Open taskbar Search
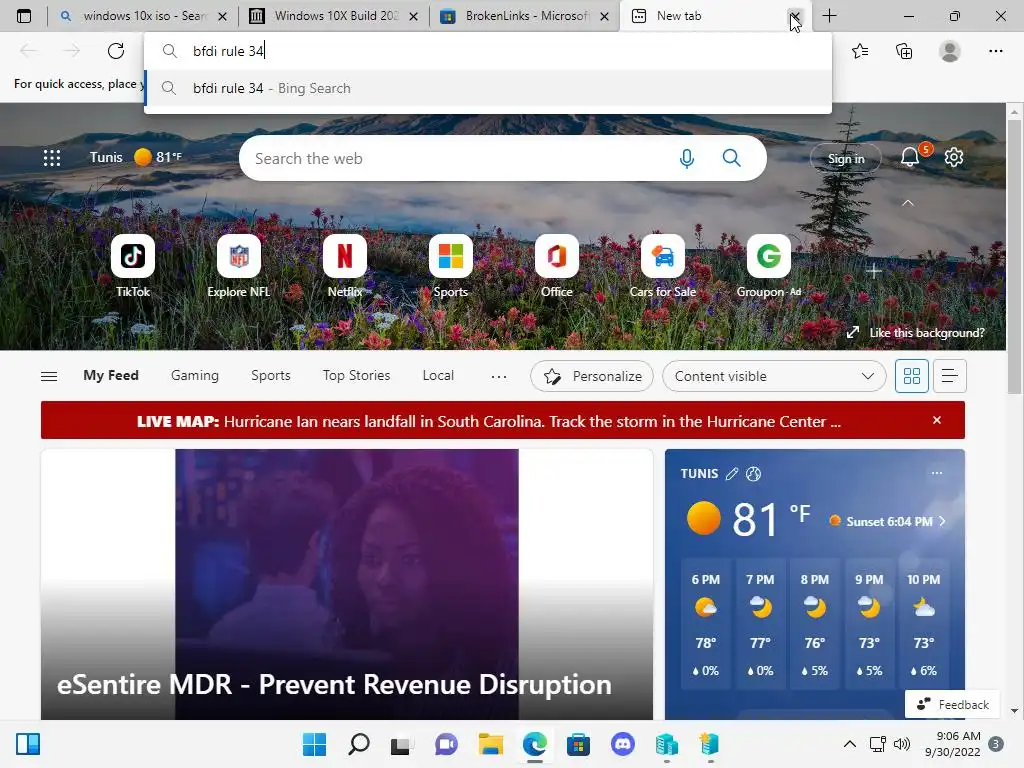 coord(359,744)
